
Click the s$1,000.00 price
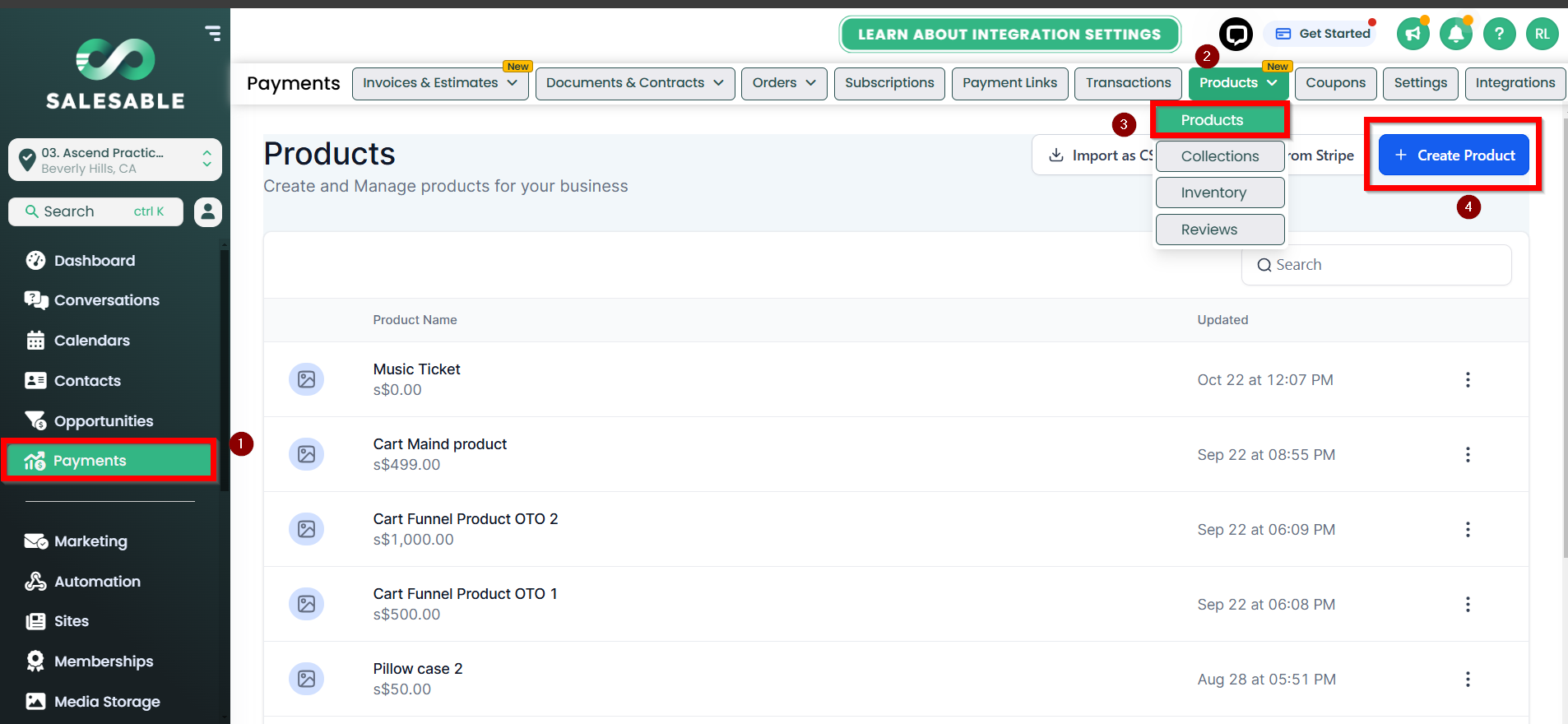pyautogui.click(x=413, y=540)
